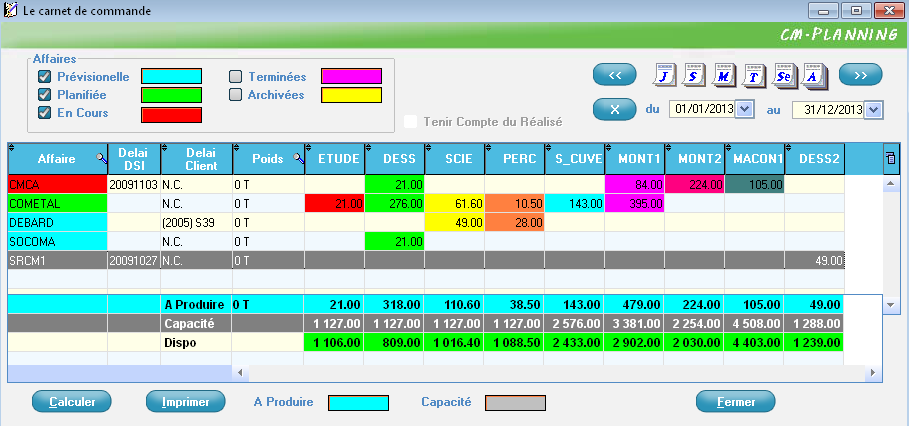Click the red En Cours color swatch
The width and height of the screenshot is (909, 426).
(171, 114)
